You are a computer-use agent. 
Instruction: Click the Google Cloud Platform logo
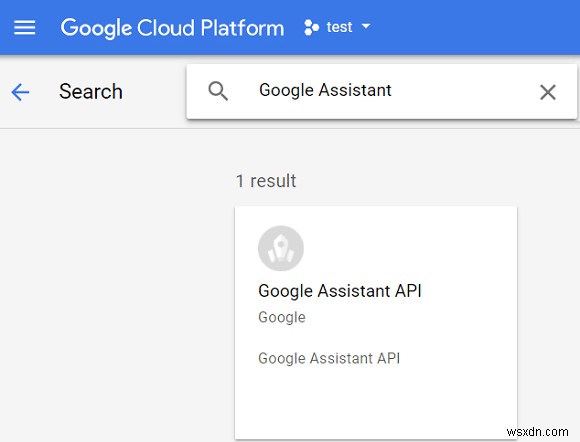pyautogui.click(x=172, y=28)
